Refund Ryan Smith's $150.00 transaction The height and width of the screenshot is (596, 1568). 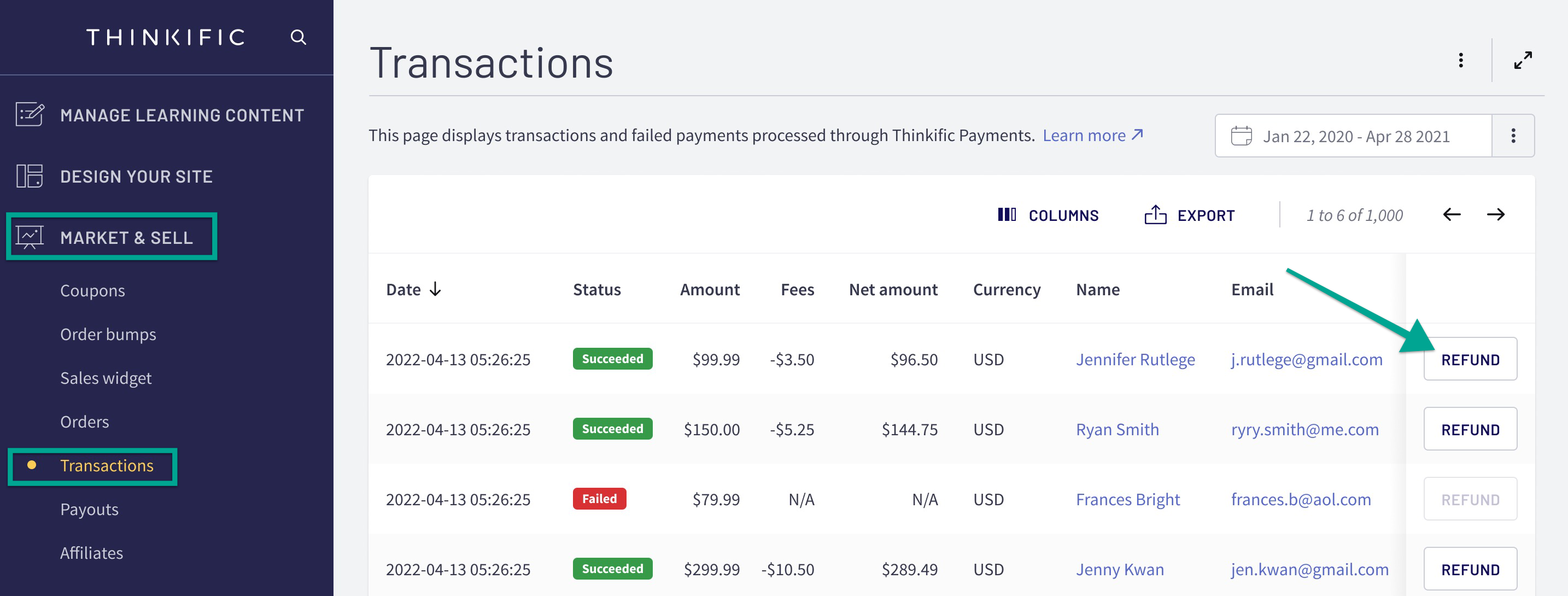1470,429
